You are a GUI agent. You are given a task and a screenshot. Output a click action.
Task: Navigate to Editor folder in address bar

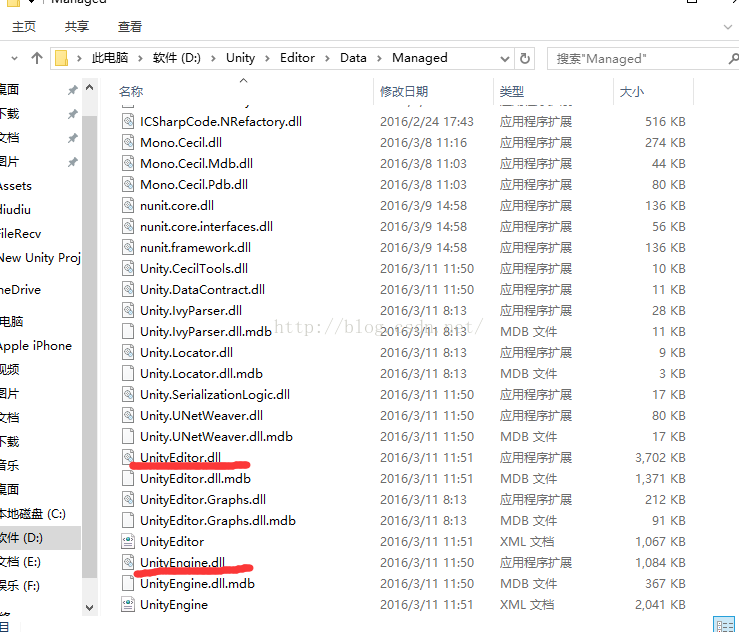(x=297, y=58)
